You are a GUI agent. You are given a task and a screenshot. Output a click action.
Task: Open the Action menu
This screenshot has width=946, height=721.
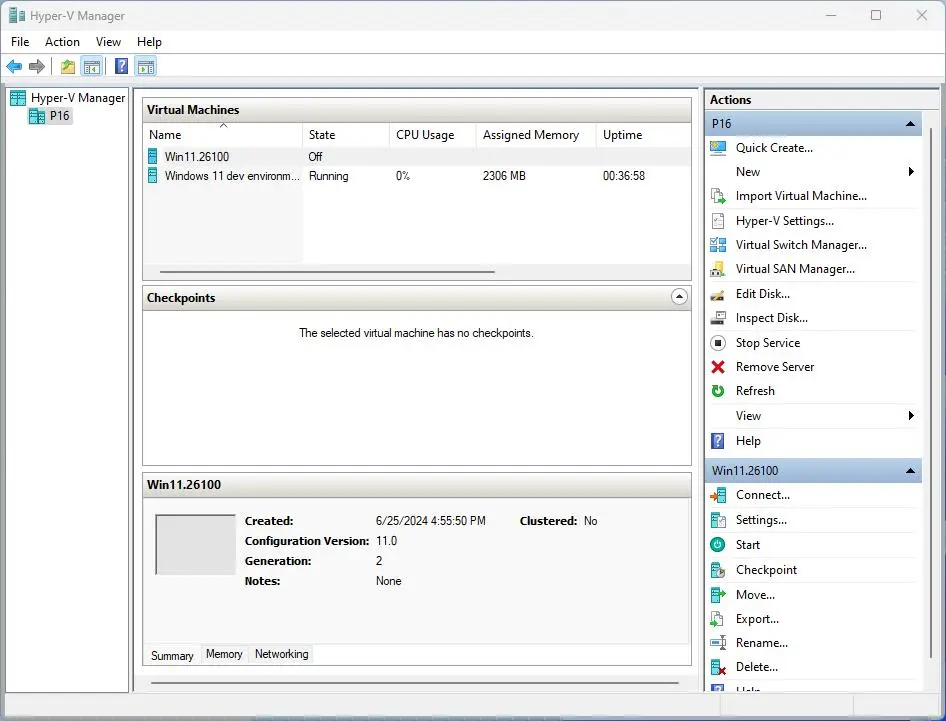[x=62, y=42]
